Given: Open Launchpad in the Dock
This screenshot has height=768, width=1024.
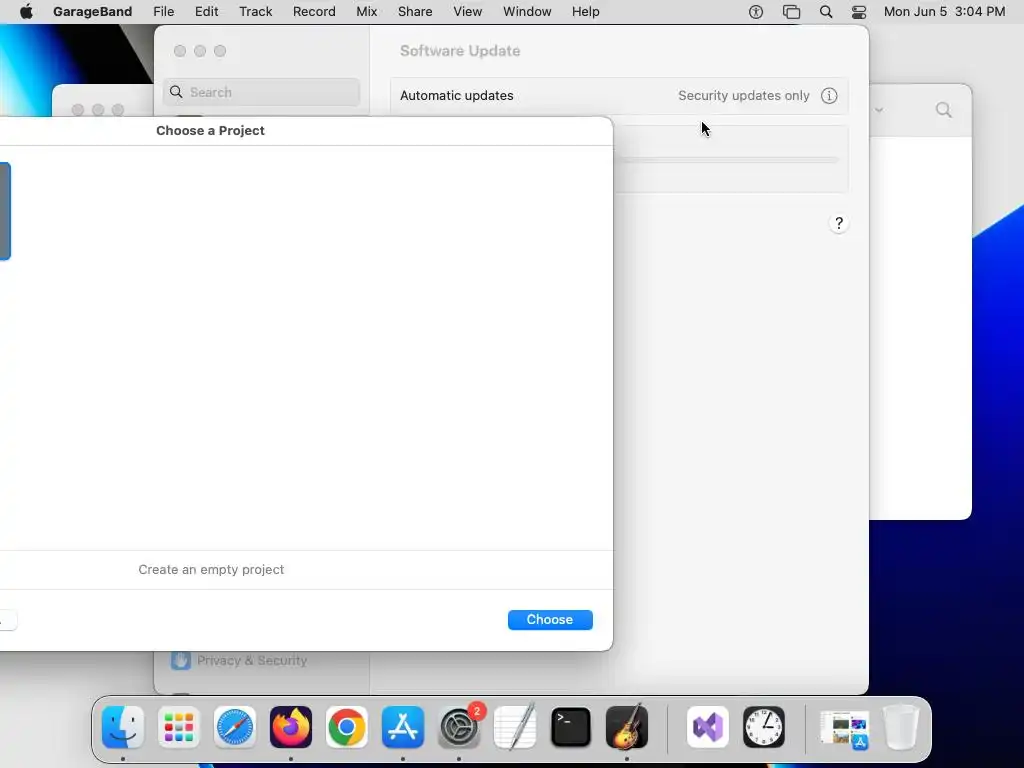Looking at the screenshot, I should click(x=179, y=727).
